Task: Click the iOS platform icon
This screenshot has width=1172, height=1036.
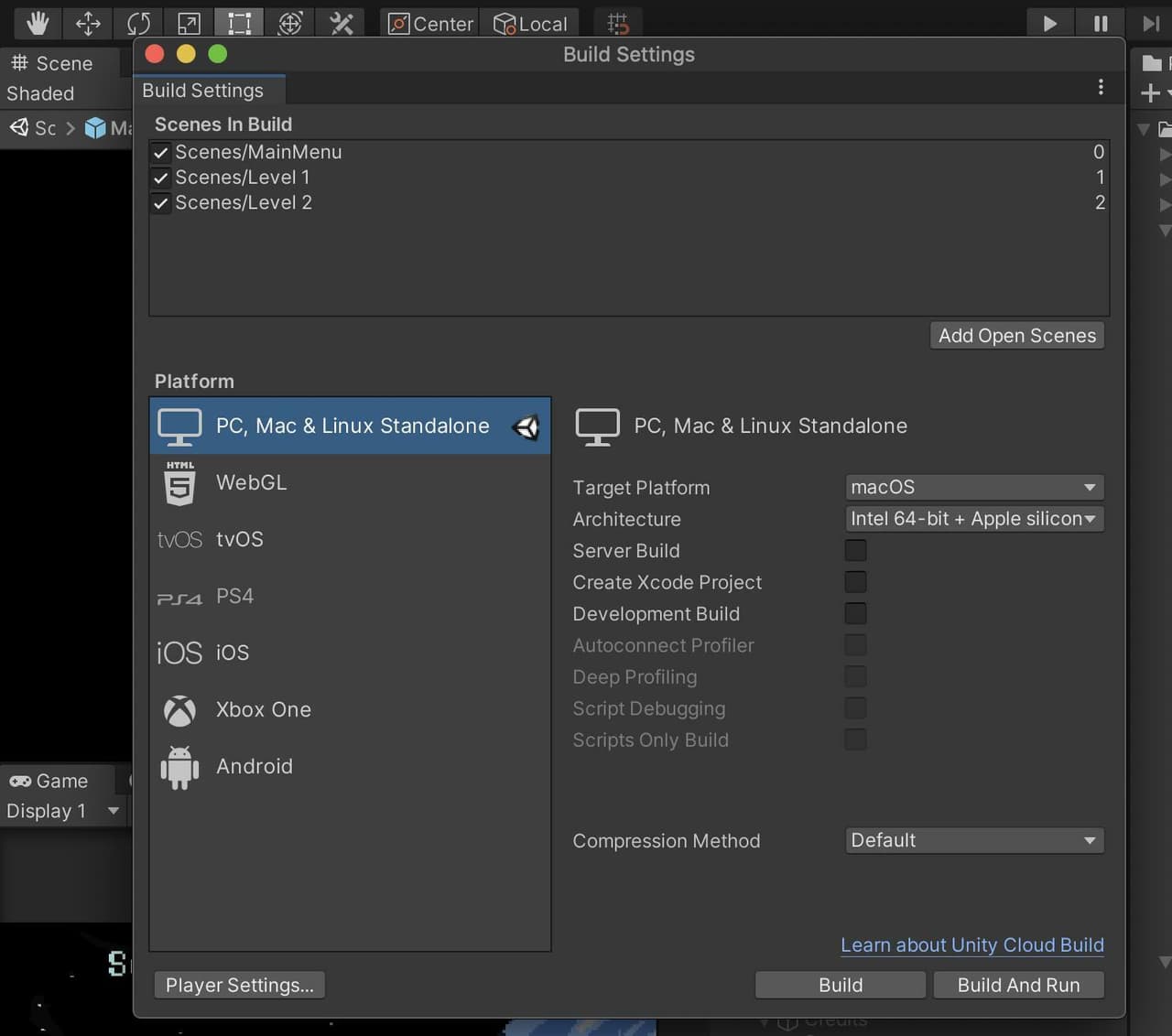Action: point(179,653)
